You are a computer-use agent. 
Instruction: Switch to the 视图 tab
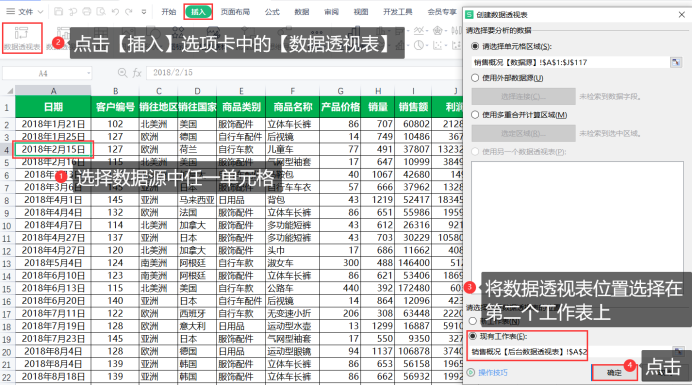coord(361,12)
